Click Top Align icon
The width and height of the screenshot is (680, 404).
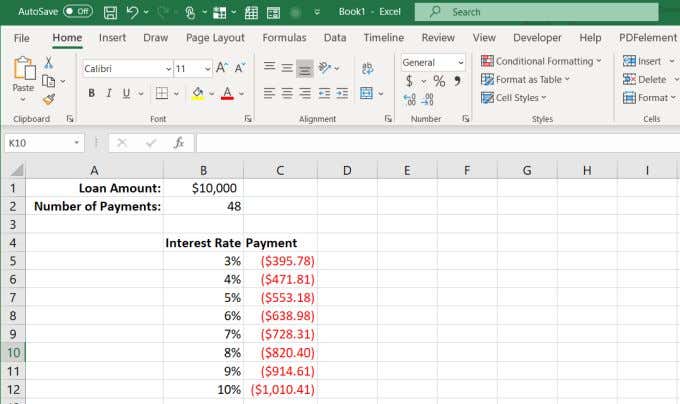tap(269, 67)
